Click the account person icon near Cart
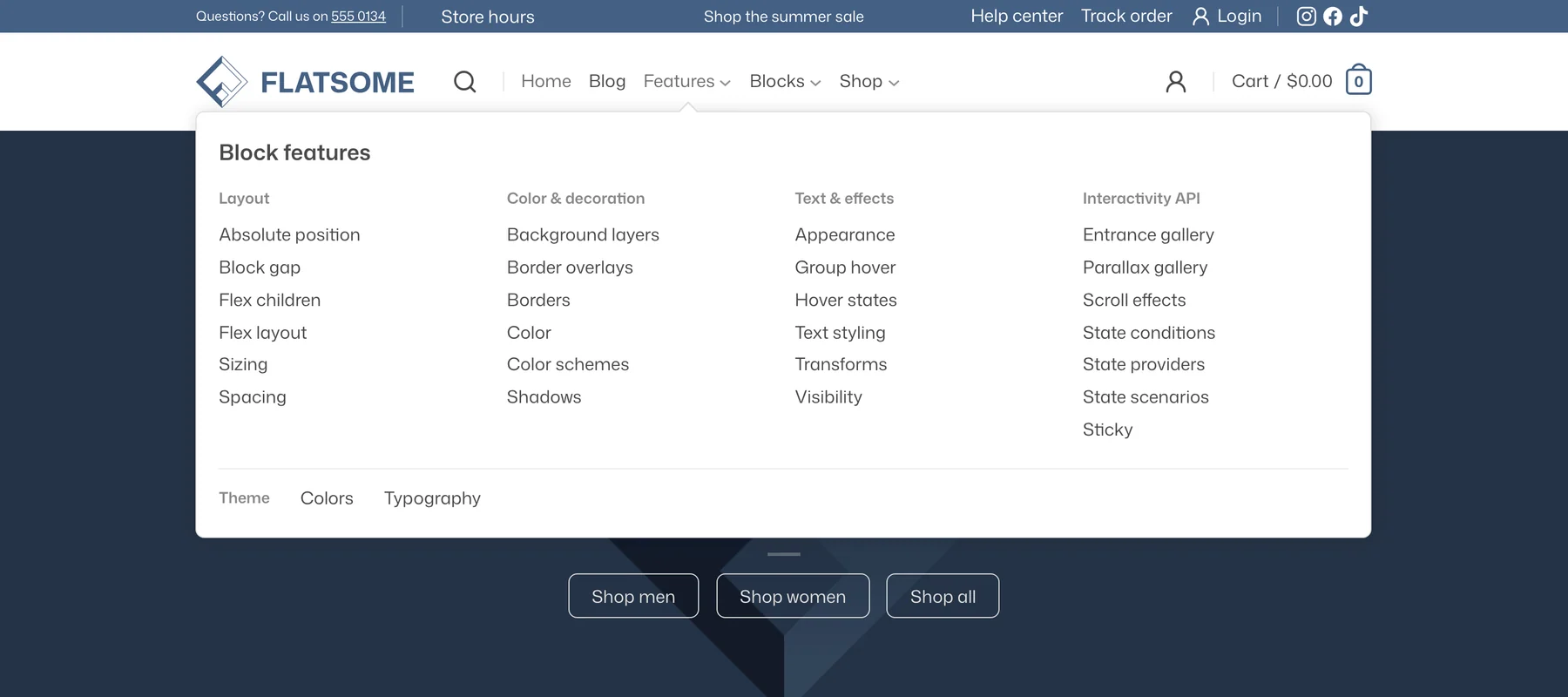 pos(1176,82)
